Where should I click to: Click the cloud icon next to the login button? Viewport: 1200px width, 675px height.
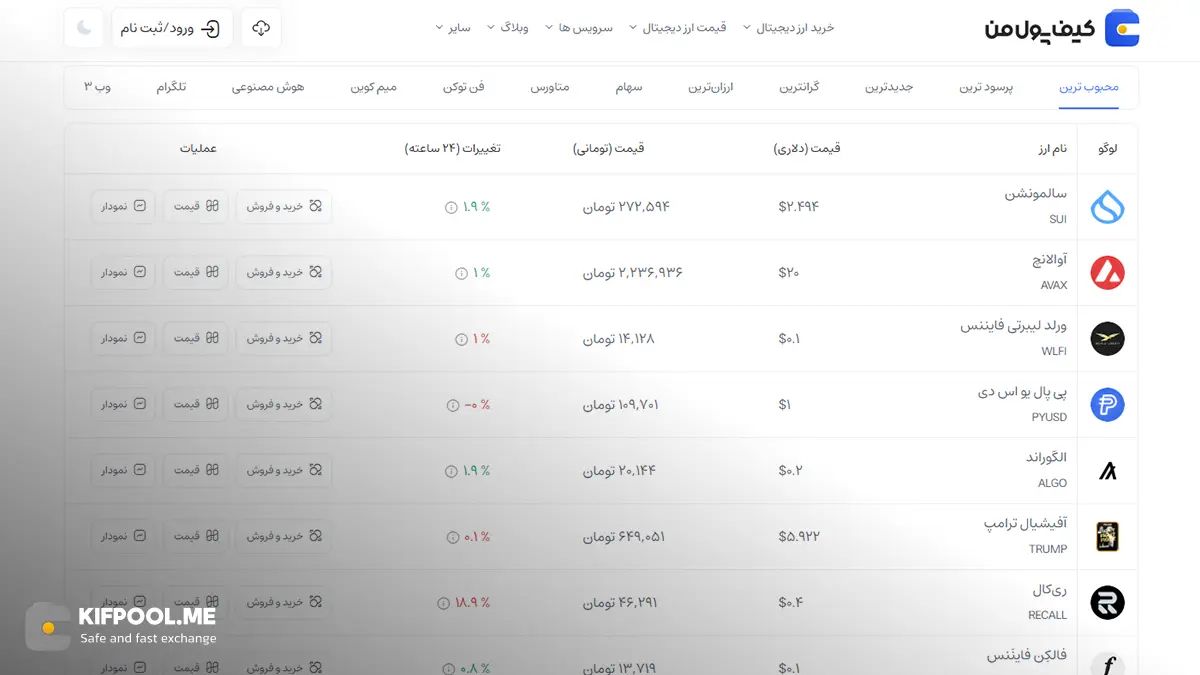(x=260, y=28)
